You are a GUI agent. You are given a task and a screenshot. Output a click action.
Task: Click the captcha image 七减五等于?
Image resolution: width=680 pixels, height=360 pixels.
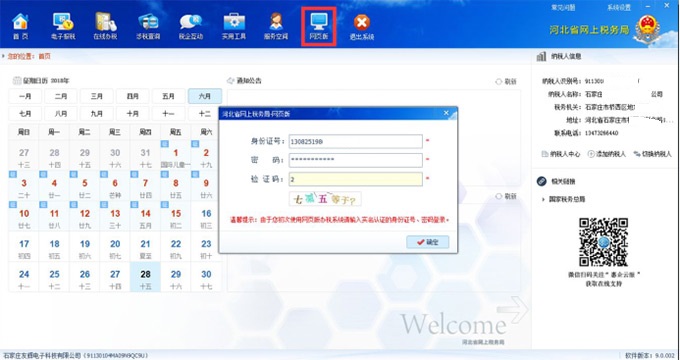click(x=325, y=199)
